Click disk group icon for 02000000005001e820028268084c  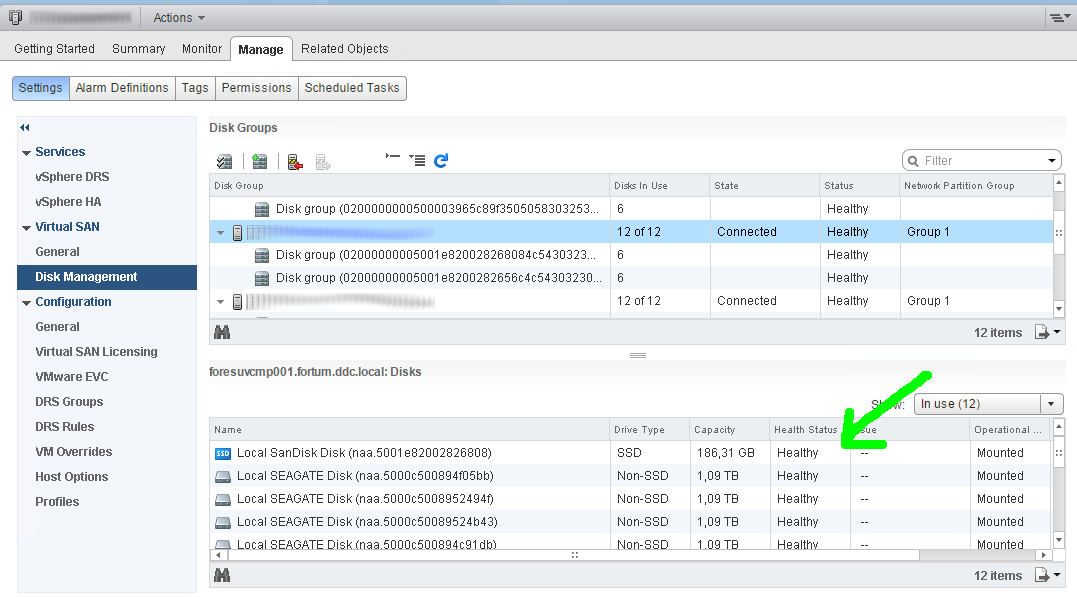(x=262, y=256)
